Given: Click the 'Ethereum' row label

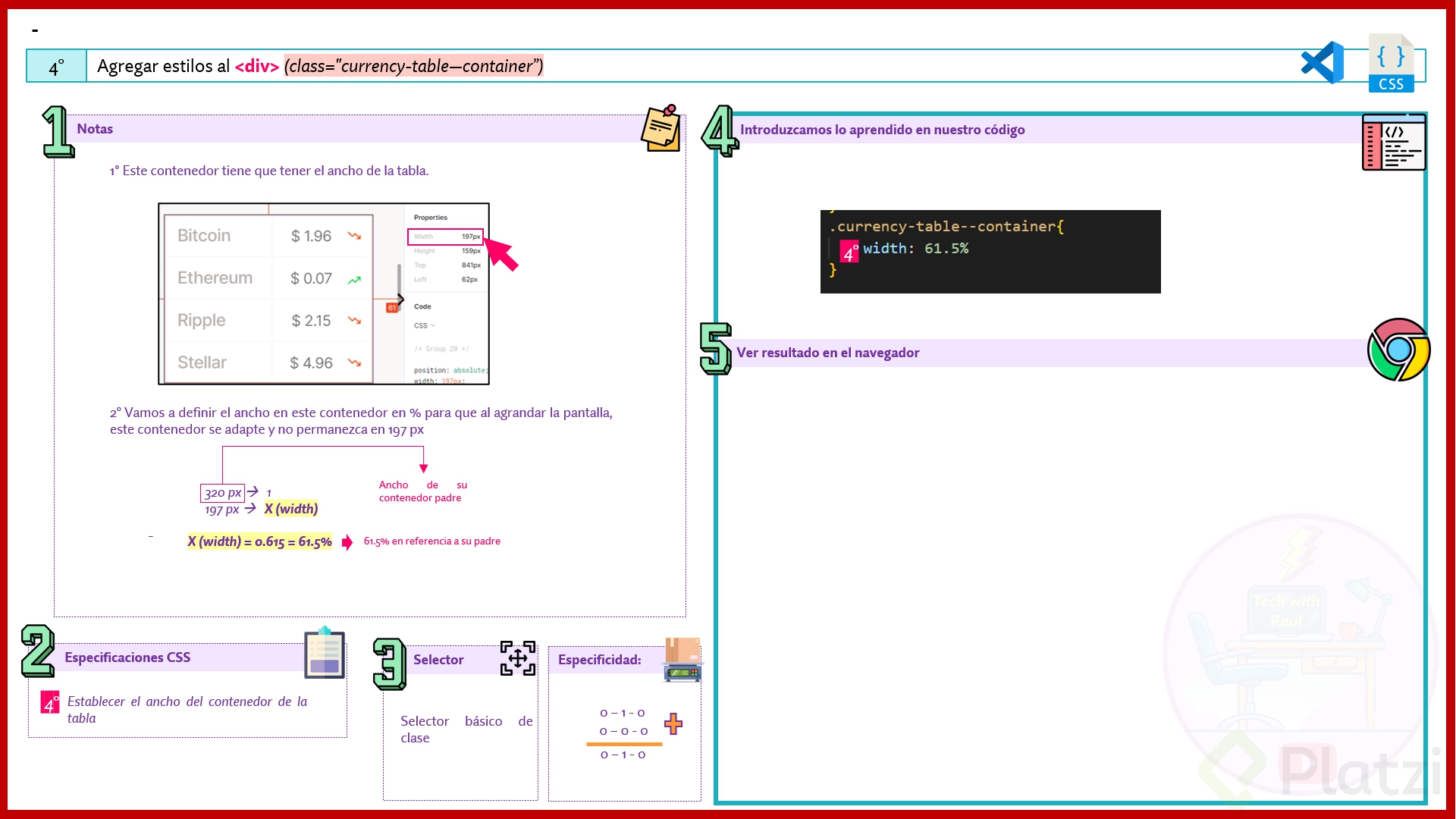Looking at the screenshot, I should point(215,278).
